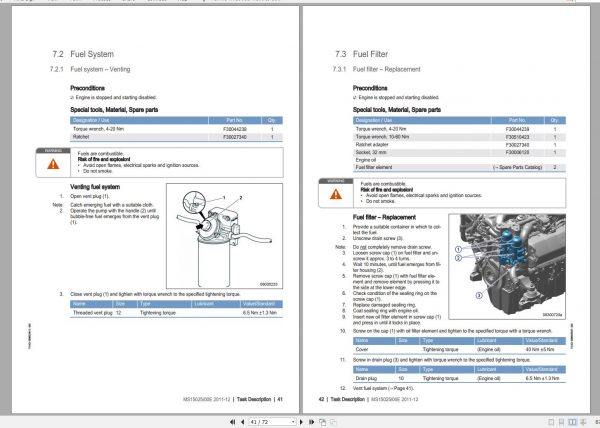
Task: Click the 'Cover' tightening torque row
Action: tap(459, 350)
